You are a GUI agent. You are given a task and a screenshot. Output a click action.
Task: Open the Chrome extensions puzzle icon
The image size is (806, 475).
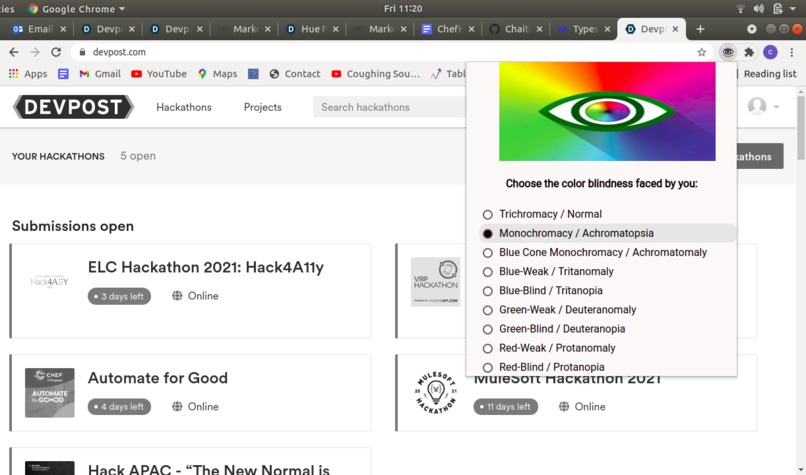(749, 52)
